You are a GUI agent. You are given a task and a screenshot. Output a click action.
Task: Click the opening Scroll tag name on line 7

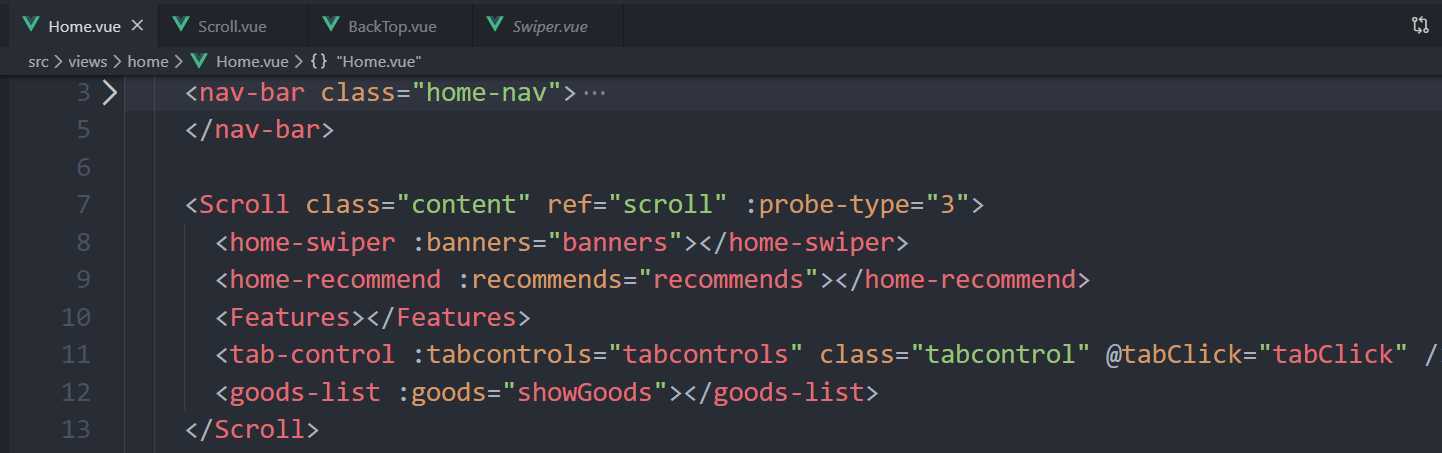click(x=245, y=205)
